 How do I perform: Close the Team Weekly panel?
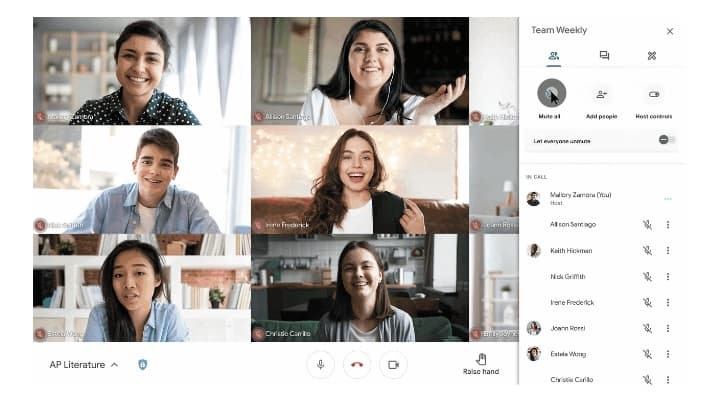[670, 31]
